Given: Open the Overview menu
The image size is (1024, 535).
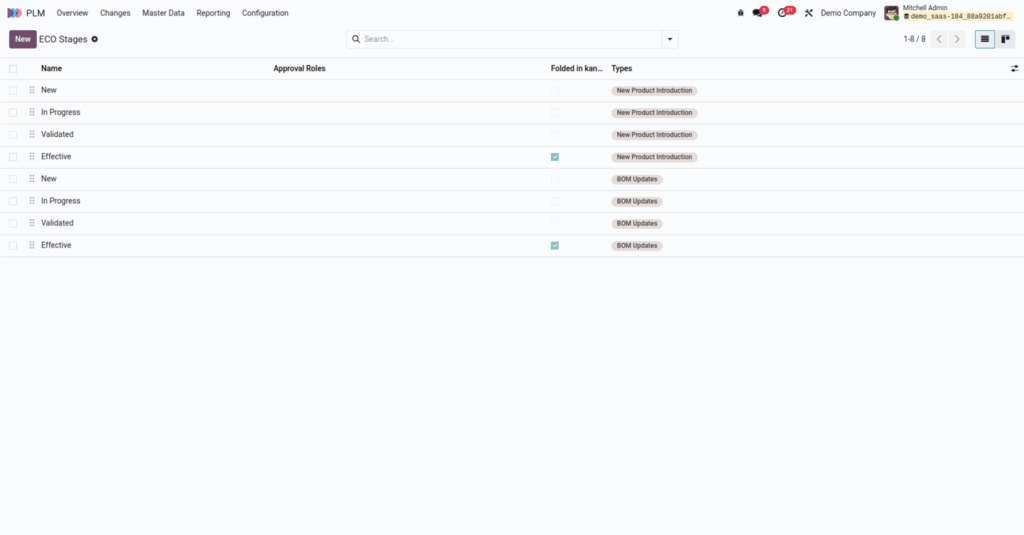Looking at the screenshot, I should 72,13.
